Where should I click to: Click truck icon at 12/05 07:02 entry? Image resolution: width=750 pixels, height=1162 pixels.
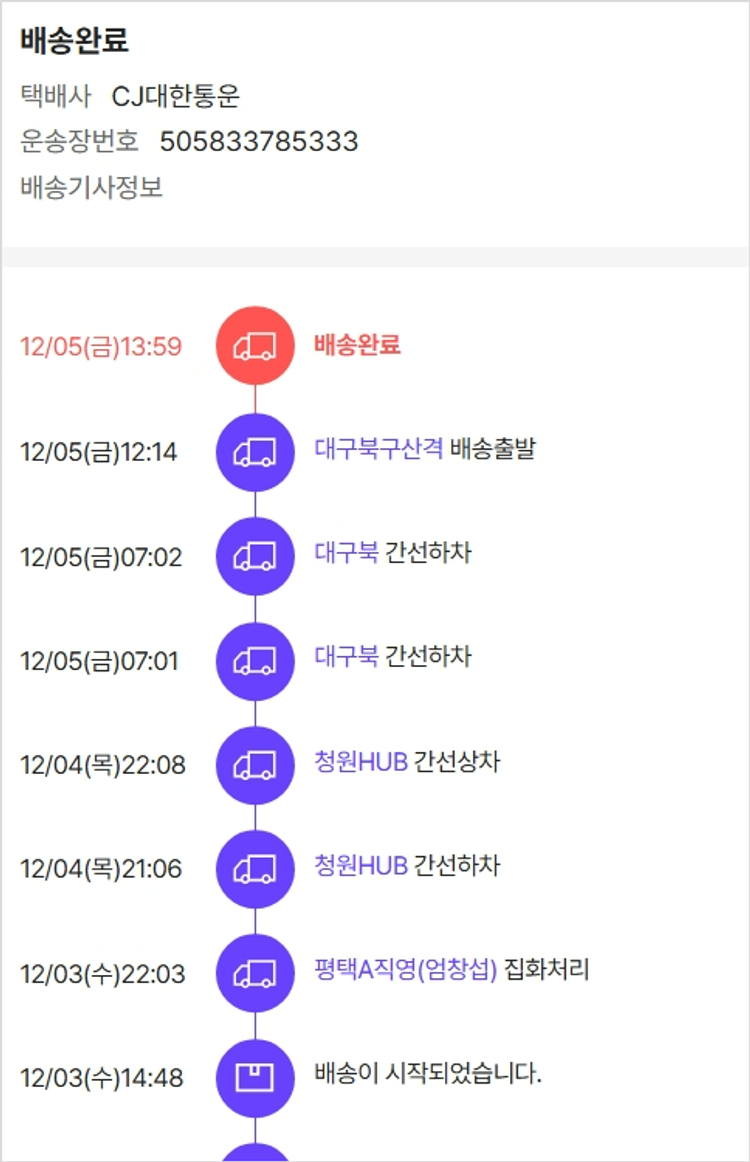(255, 557)
